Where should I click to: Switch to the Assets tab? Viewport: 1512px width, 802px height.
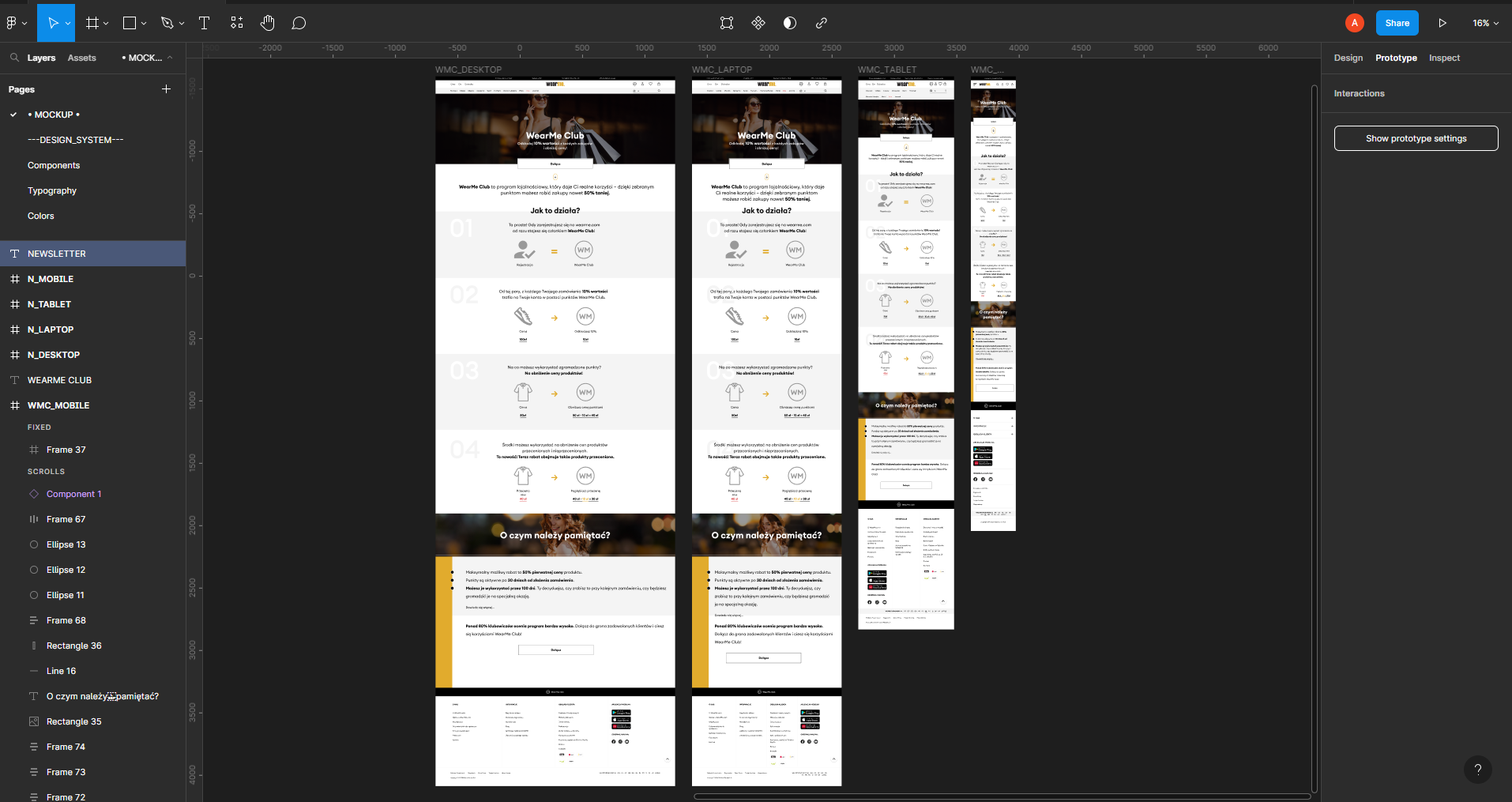point(81,58)
